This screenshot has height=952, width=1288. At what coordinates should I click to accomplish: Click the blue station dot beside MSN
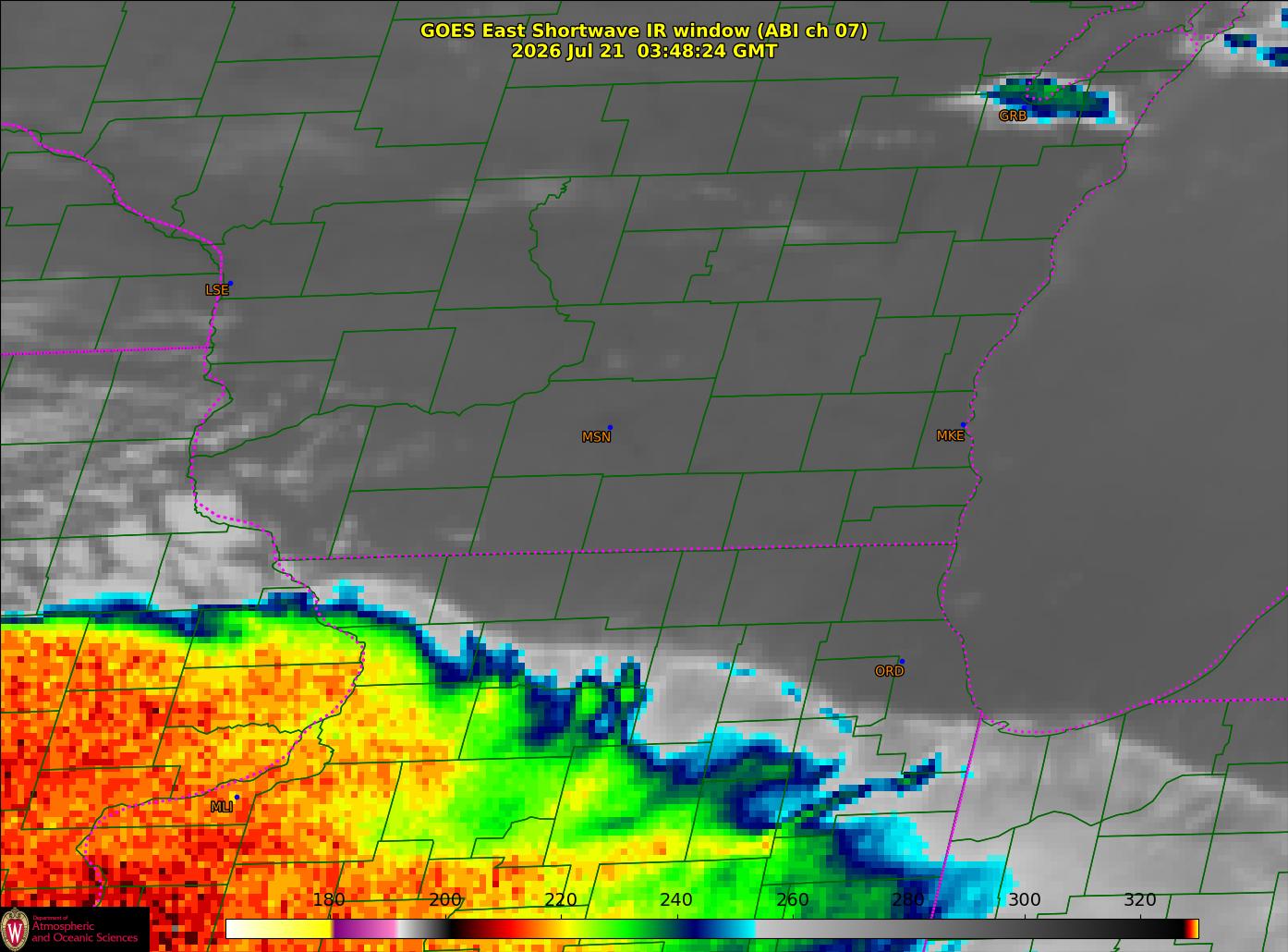[610, 428]
